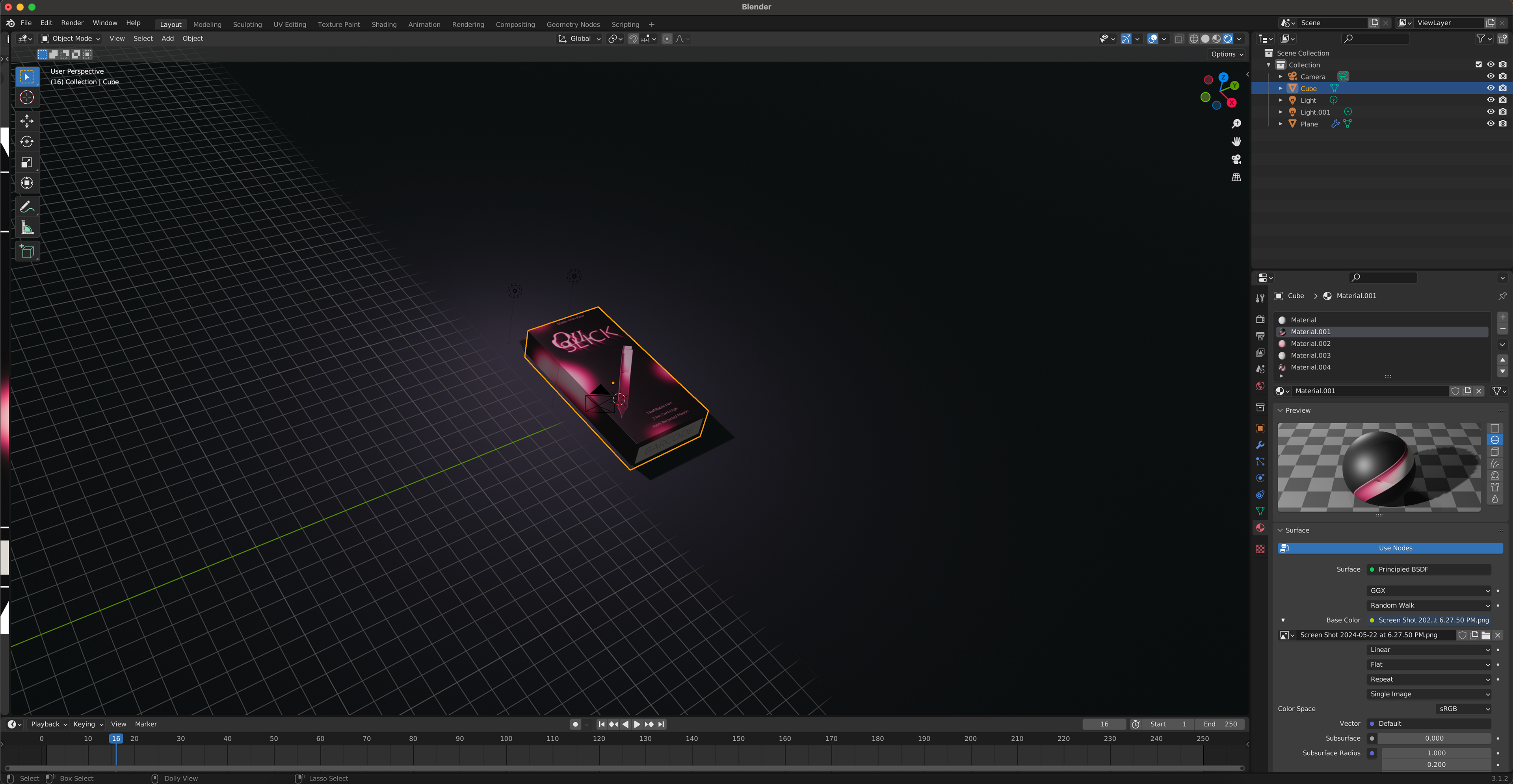Adjust the Subsurface value slider
Viewport: 1513px width, 784px height.
point(1434,738)
